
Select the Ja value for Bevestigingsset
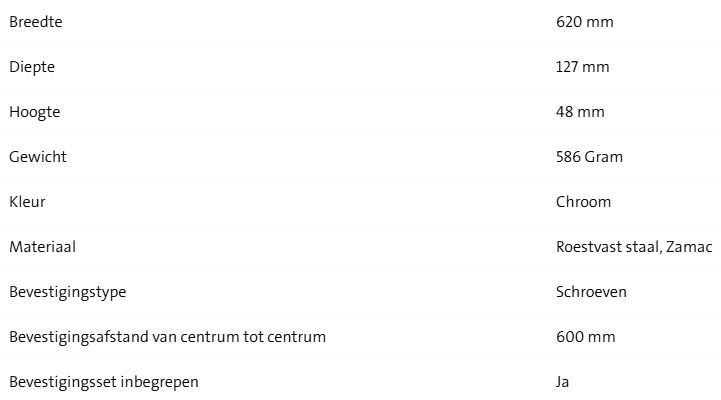563,382
